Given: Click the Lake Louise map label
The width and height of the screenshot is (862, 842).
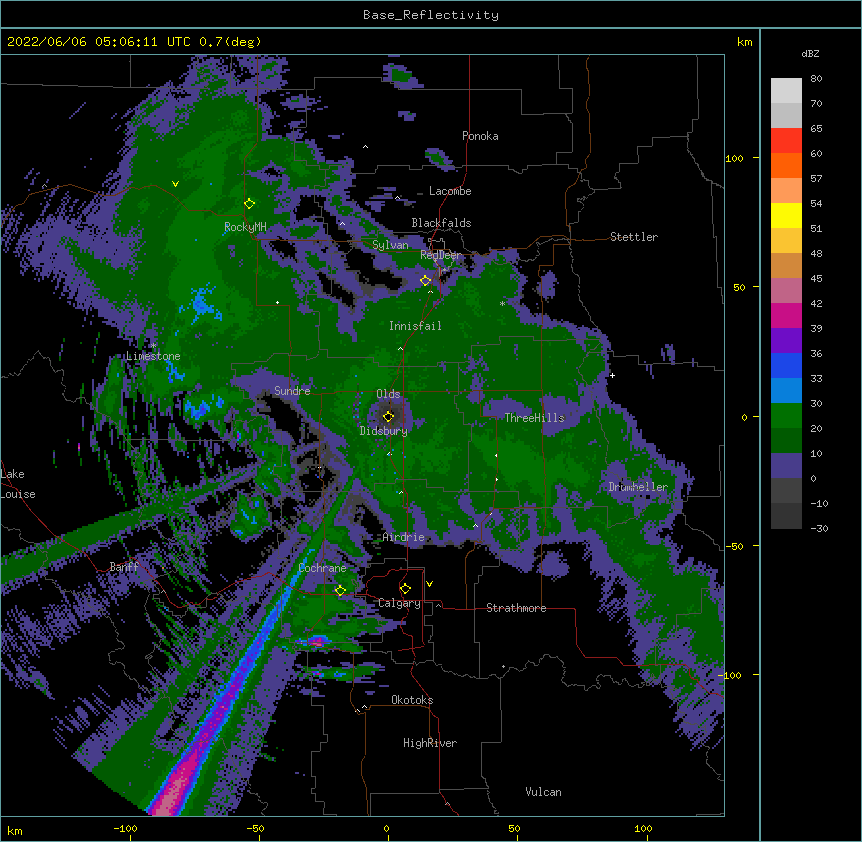Looking at the screenshot, I should click(18, 484).
